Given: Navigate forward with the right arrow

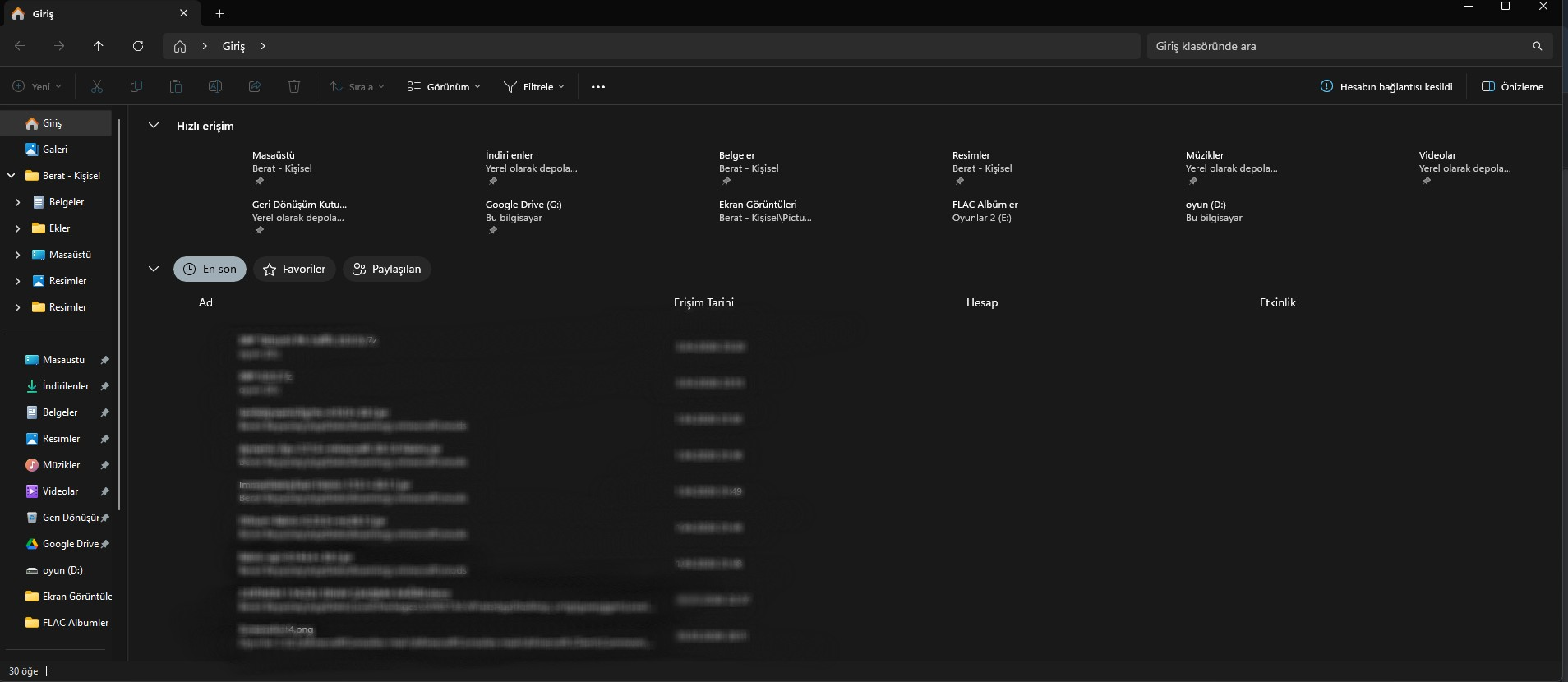Looking at the screenshot, I should click(59, 46).
